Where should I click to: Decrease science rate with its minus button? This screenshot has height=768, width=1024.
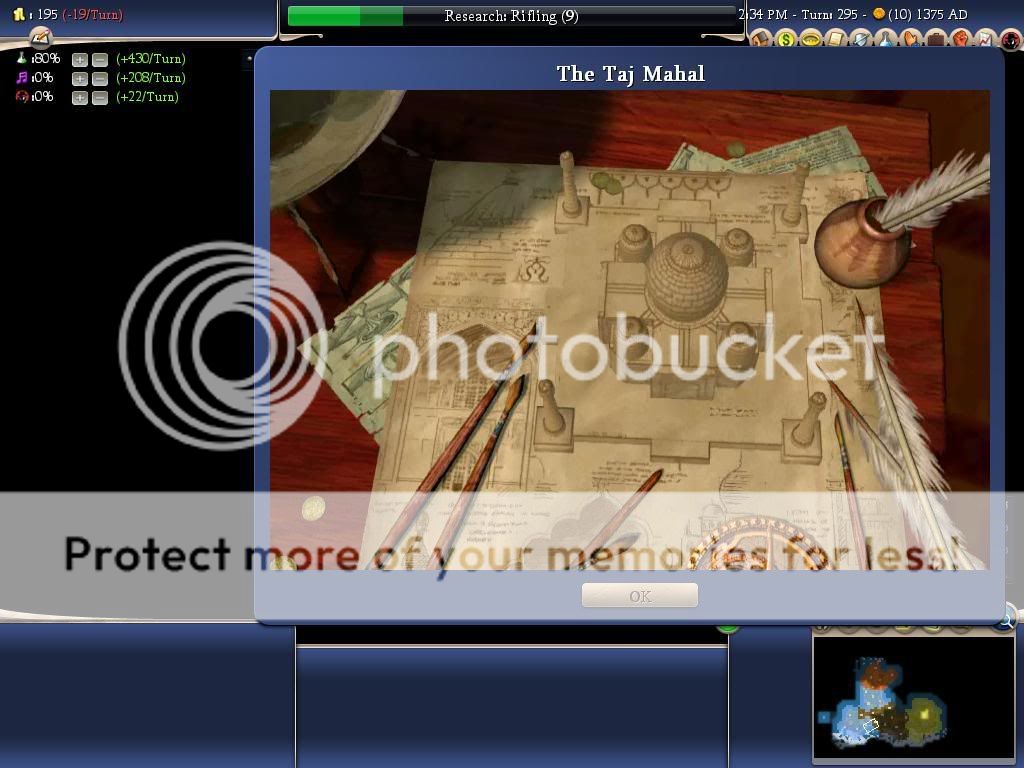click(x=101, y=59)
